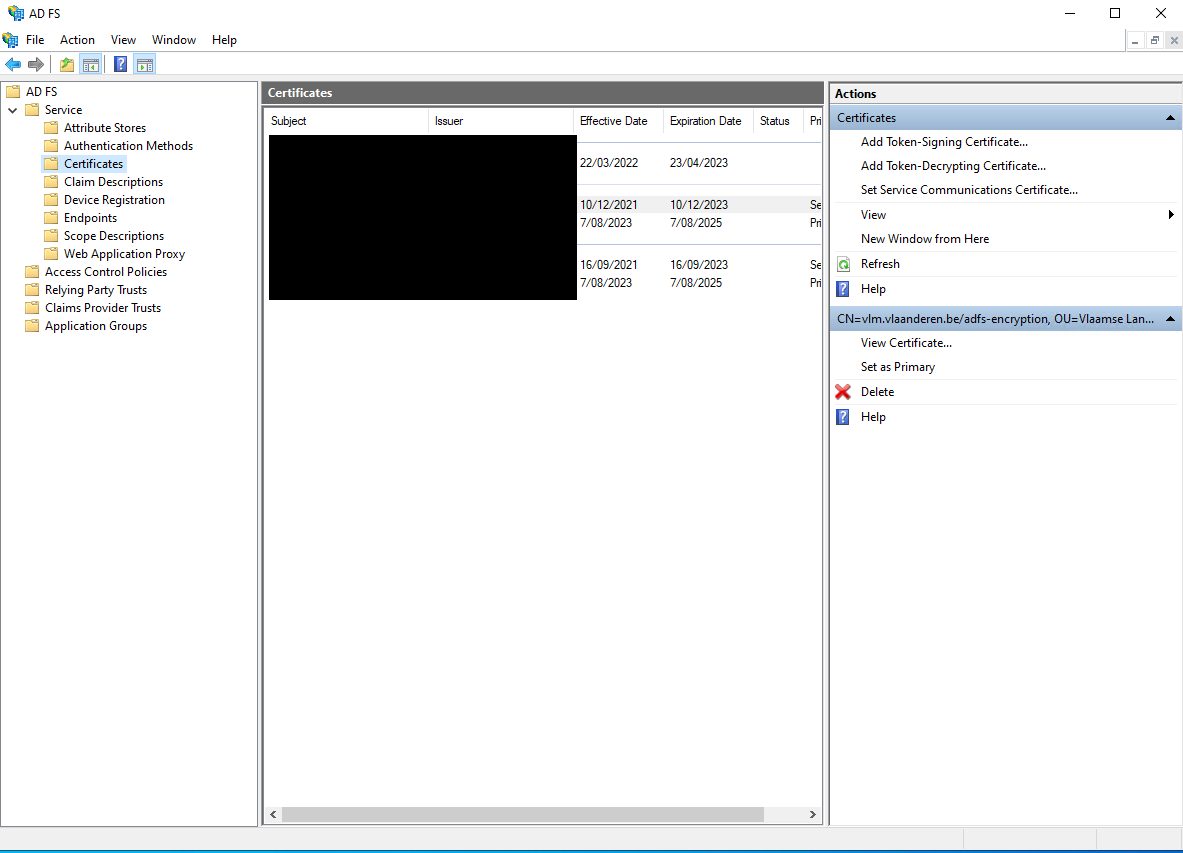Screen dimensions: 1183x853
Task: Select the Certificates tree node
Action: point(93,164)
